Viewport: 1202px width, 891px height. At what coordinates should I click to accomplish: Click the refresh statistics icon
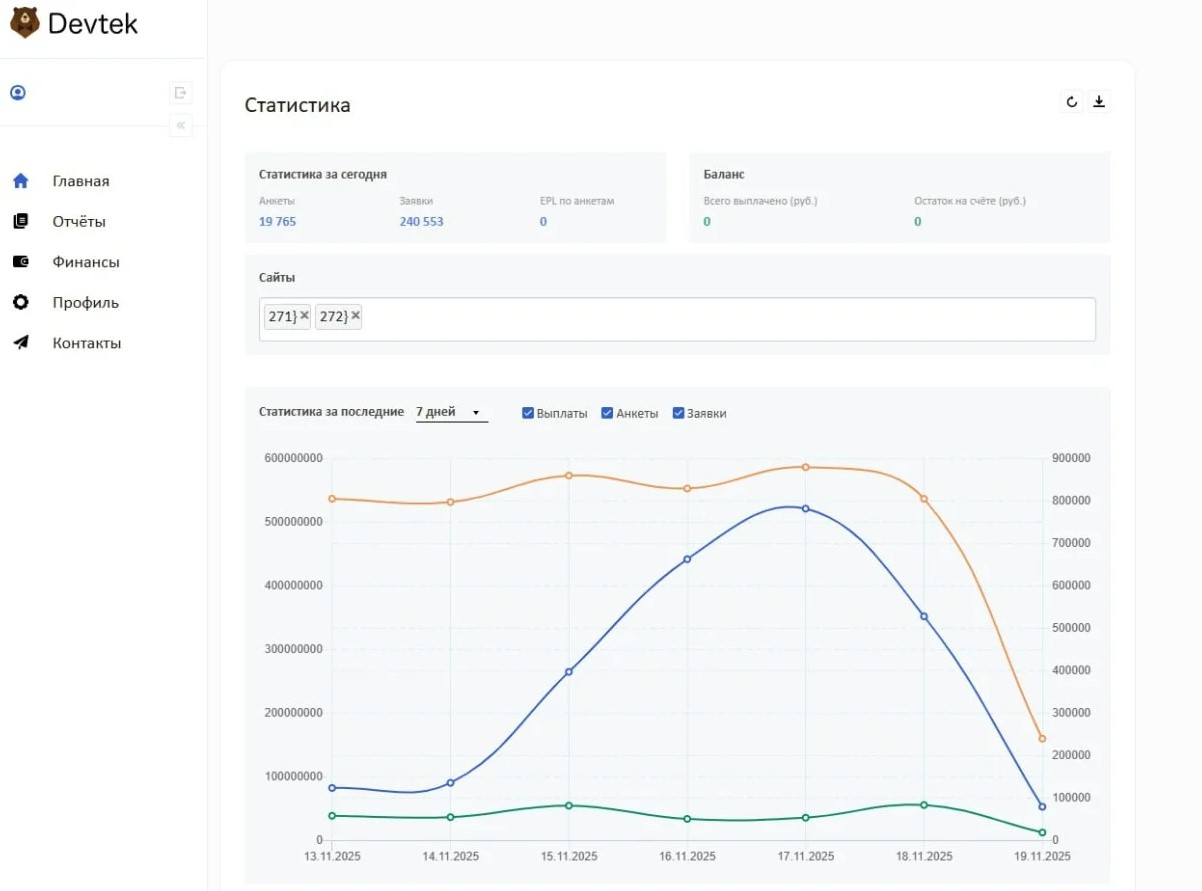tap(1071, 102)
